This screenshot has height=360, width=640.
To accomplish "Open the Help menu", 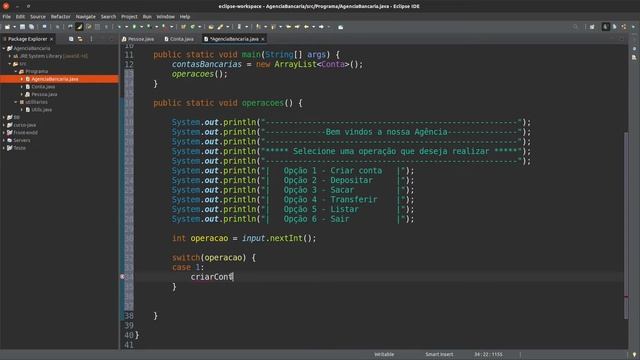I will click(x=185, y=17).
